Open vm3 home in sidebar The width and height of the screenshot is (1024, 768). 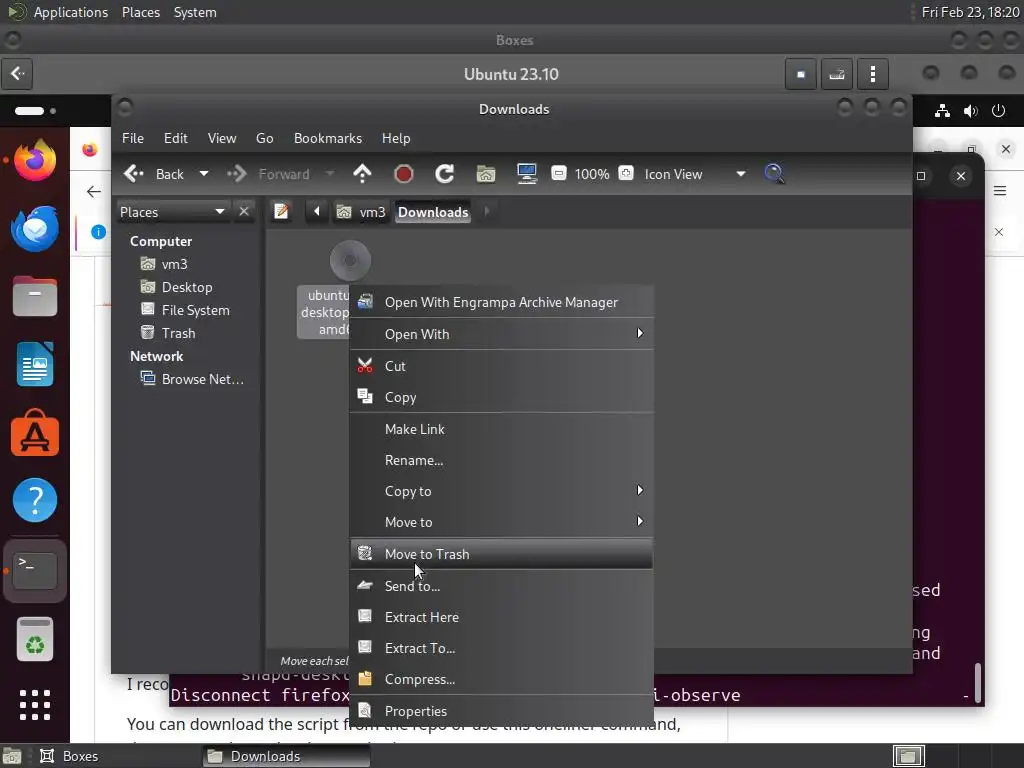coord(174,264)
